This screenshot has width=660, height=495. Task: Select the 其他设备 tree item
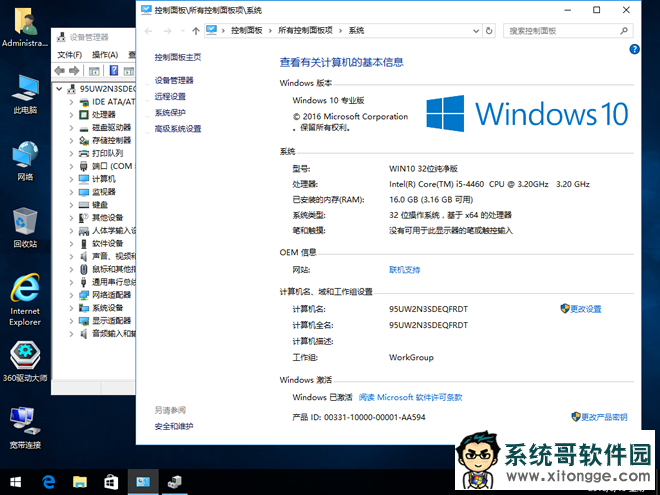click(x=107, y=218)
